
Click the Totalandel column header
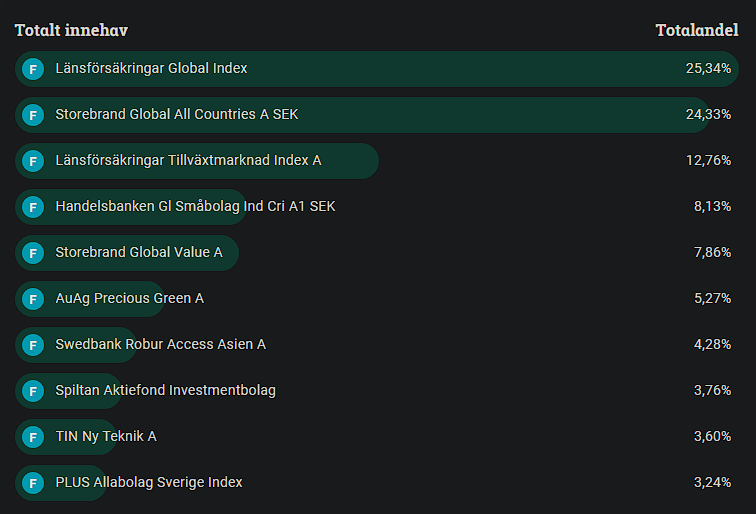click(697, 30)
